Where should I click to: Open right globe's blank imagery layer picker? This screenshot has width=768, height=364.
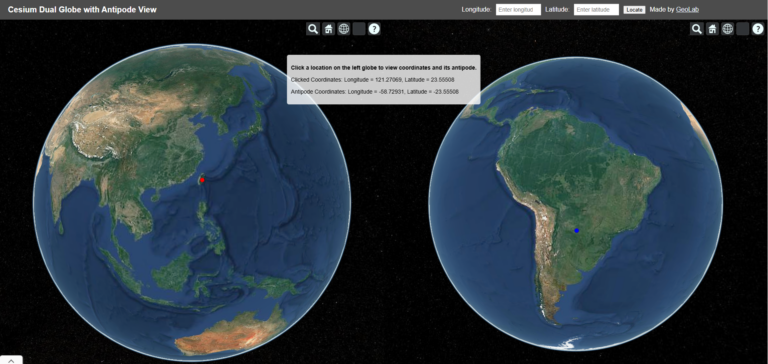[743, 29]
